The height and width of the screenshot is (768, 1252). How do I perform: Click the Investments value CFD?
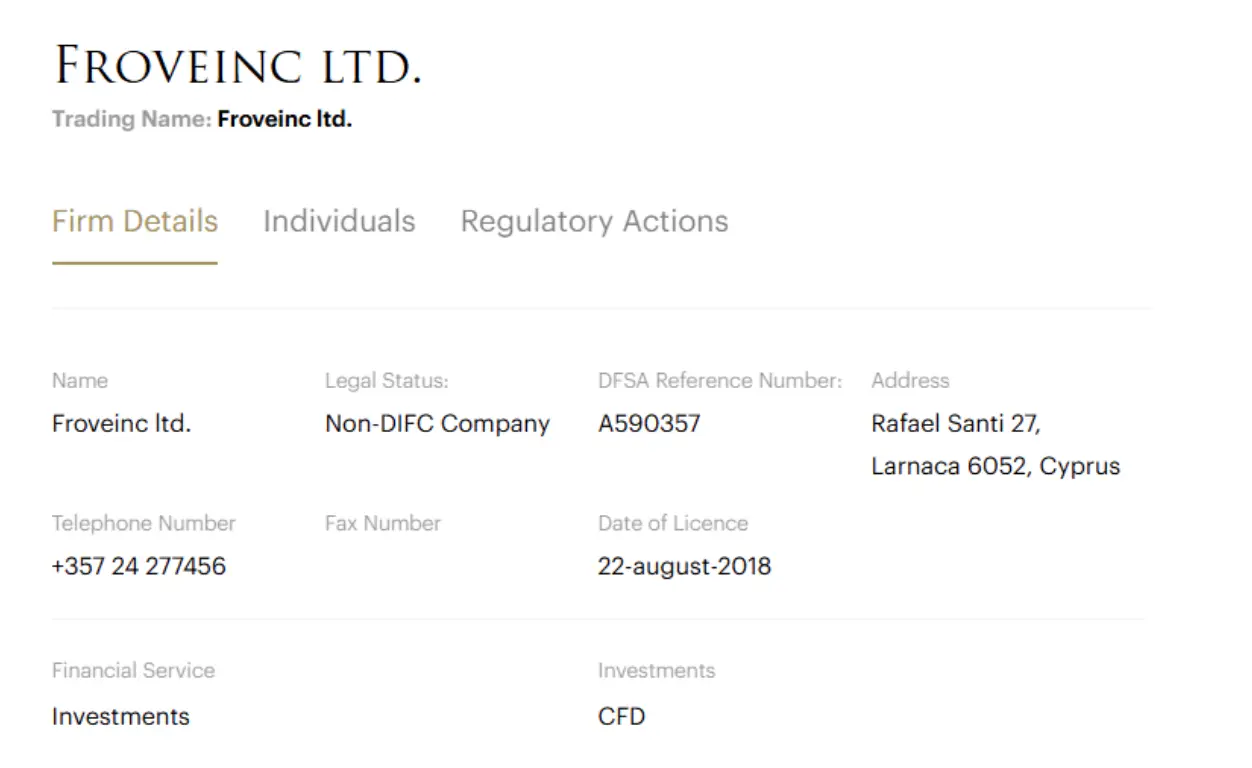click(x=622, y=716)
